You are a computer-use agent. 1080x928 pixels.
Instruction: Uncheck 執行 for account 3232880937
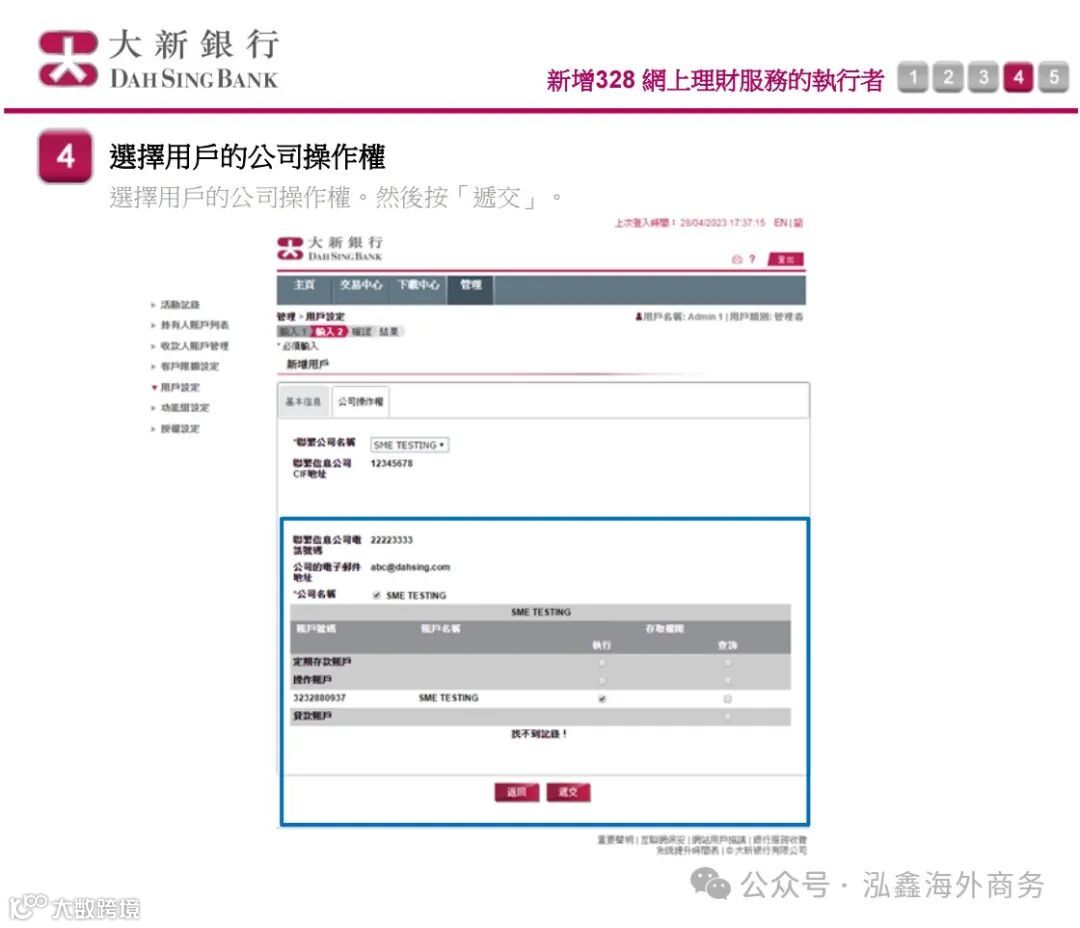tap(602, 699)
